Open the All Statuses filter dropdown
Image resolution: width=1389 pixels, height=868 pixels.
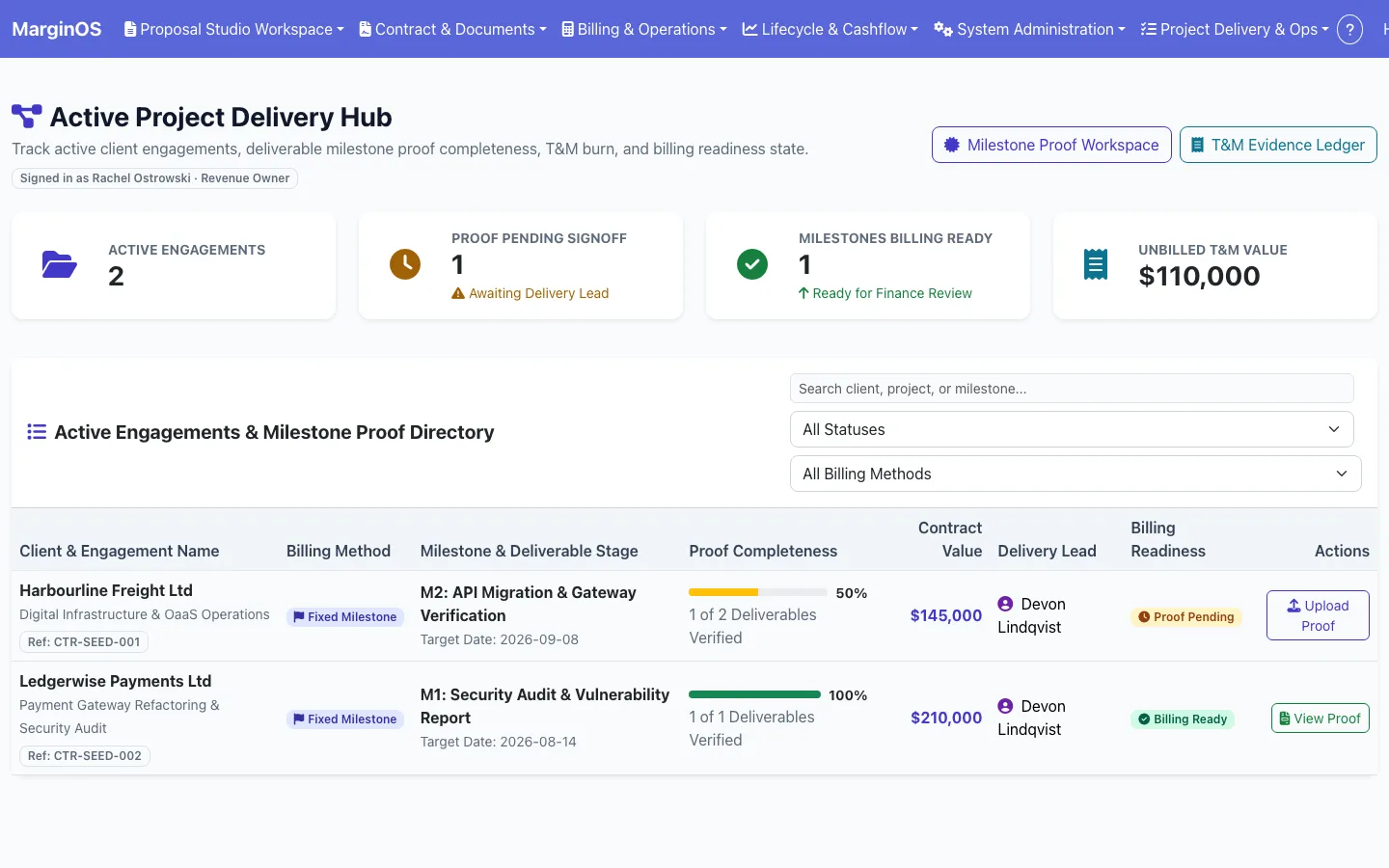1072,429
